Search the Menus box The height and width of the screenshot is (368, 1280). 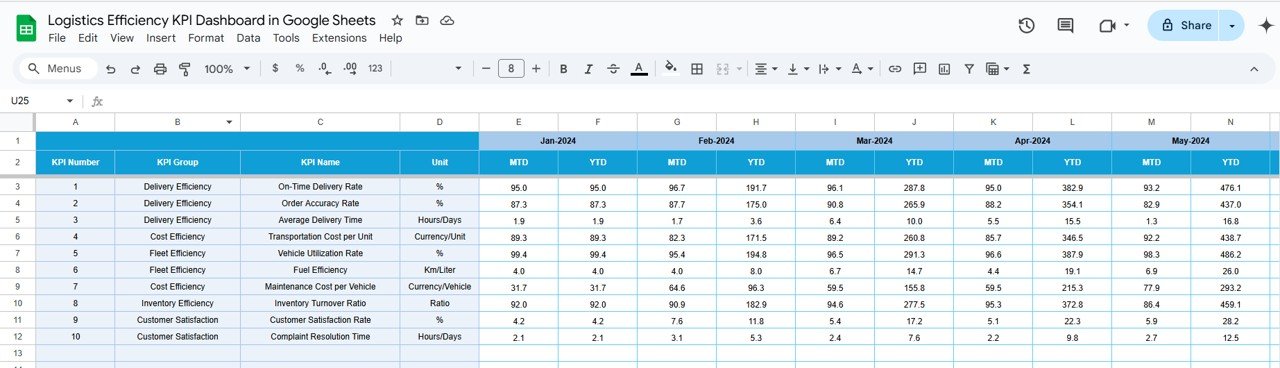click(x=59, y=69)
